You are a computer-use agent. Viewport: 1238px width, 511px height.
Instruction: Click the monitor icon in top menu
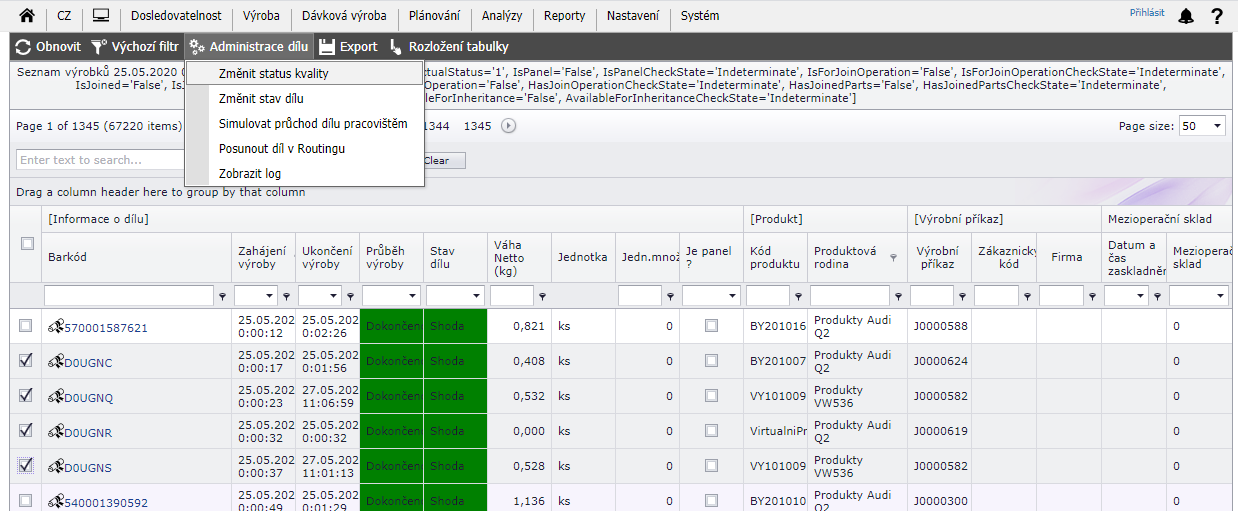point(100,16)
